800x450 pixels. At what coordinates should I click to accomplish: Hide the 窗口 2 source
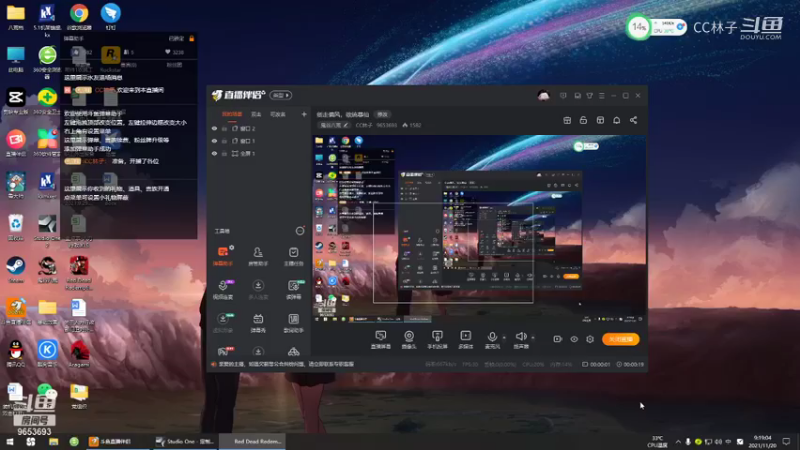pyautogui.click(x=214, y=129)
